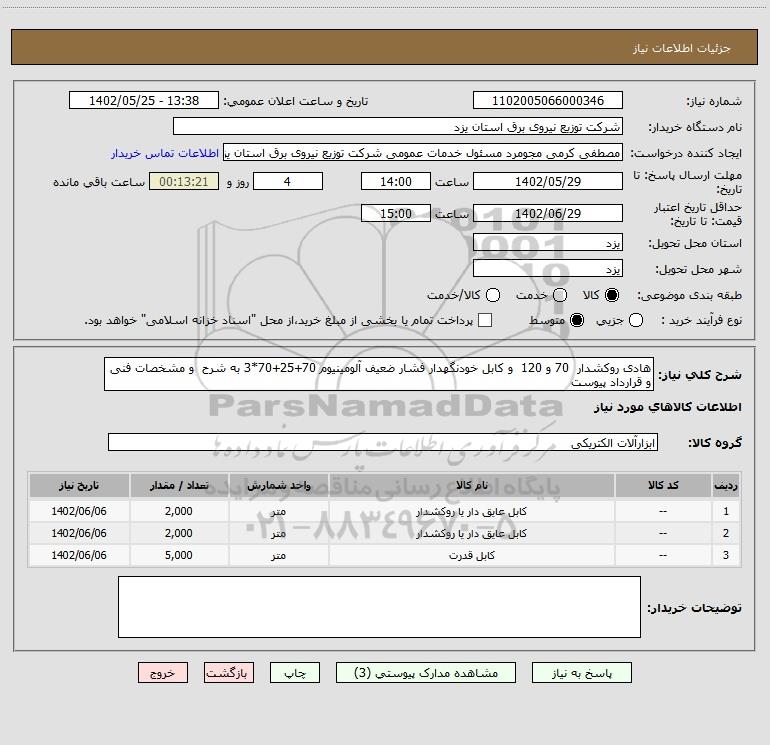
Task: Click the 14:00 response time field
Action: (x=396, y=182)
